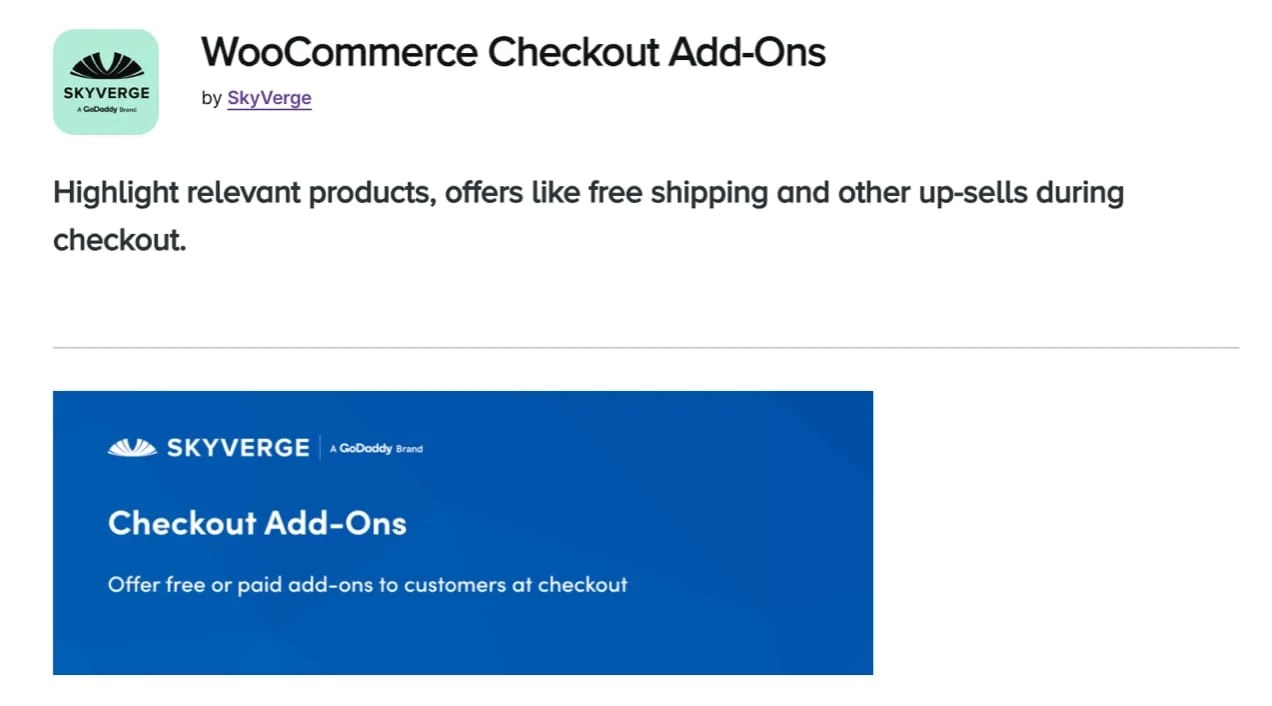The width and height of the screenshot is (1272, 706).
Task: Click the SKYVERGE wordmark in the blue banner
Action: point(238,448)
